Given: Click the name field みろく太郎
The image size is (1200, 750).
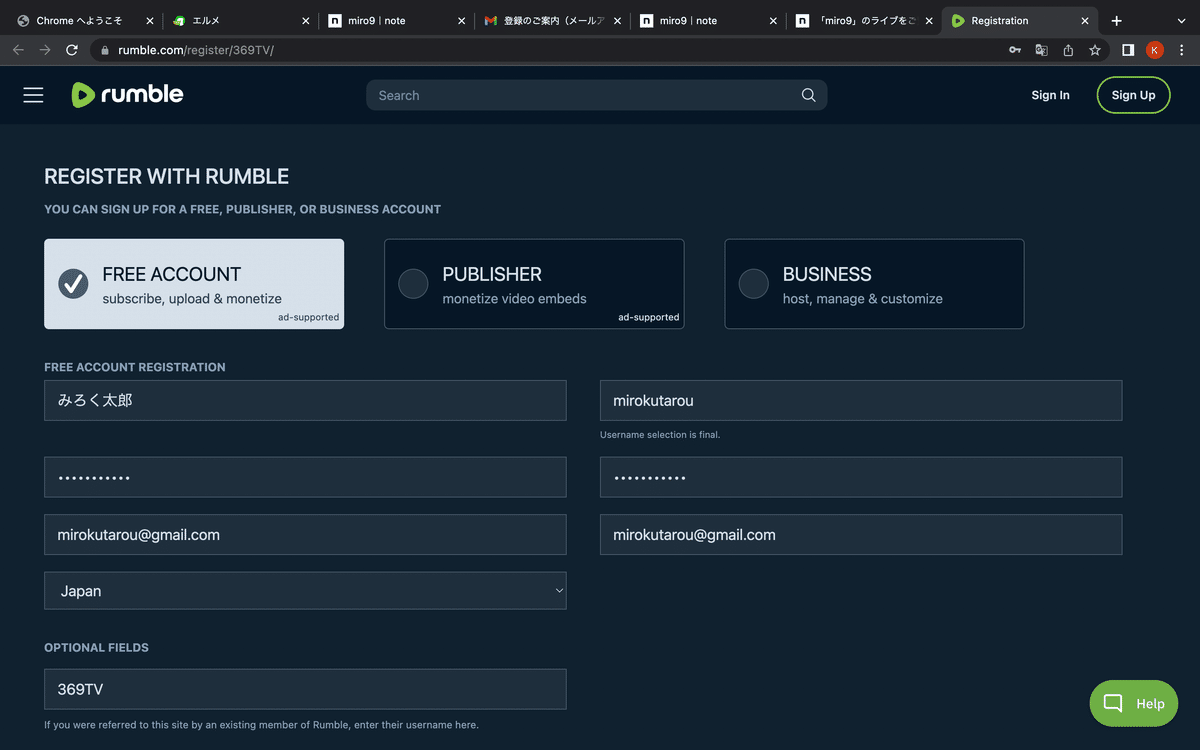Looking at the screenshot, I should point(305,400).
